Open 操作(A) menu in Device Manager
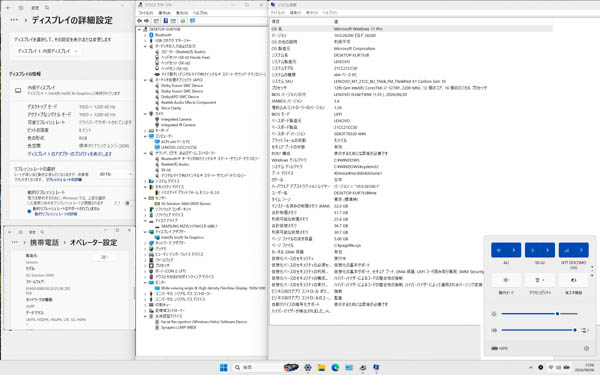The image size is (600, 375). pos(165,13)
